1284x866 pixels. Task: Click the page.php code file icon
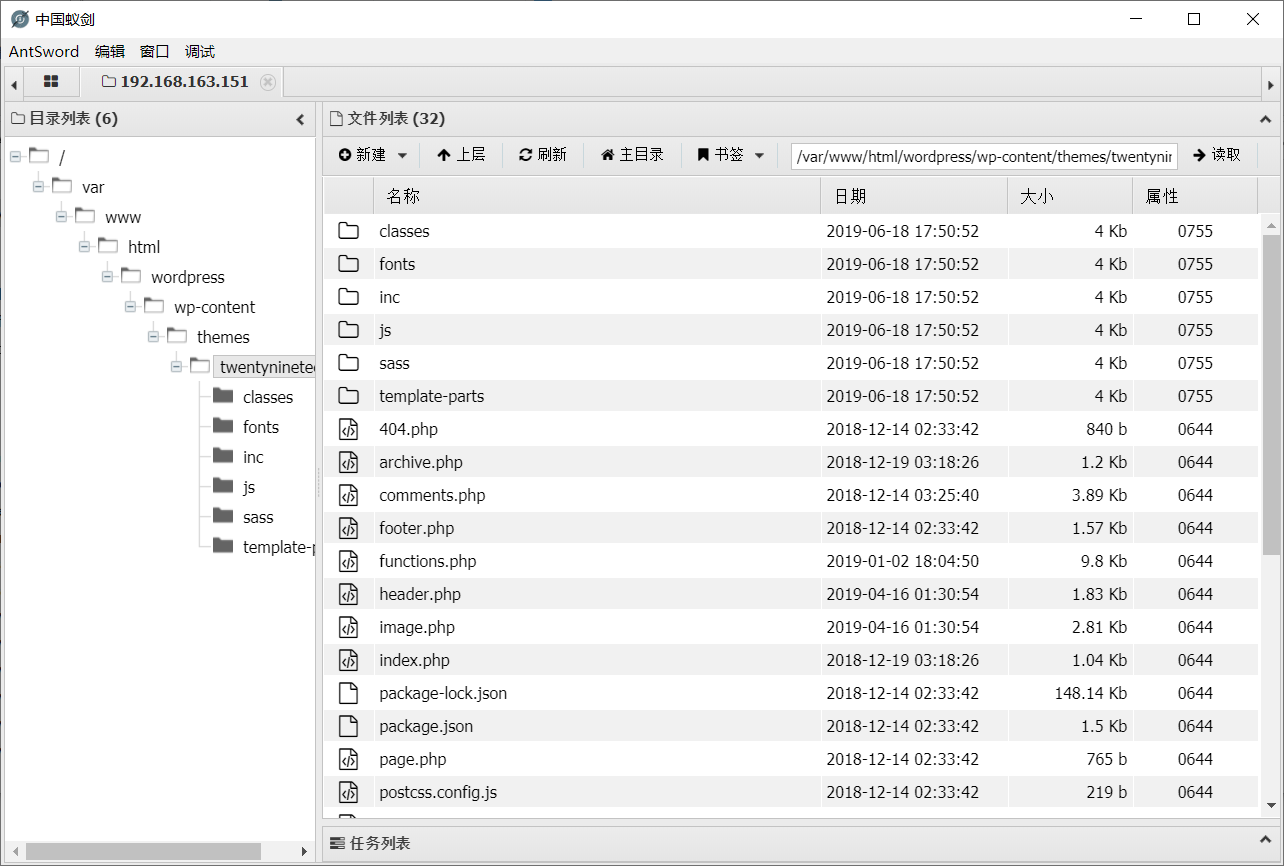click(348, 759)
